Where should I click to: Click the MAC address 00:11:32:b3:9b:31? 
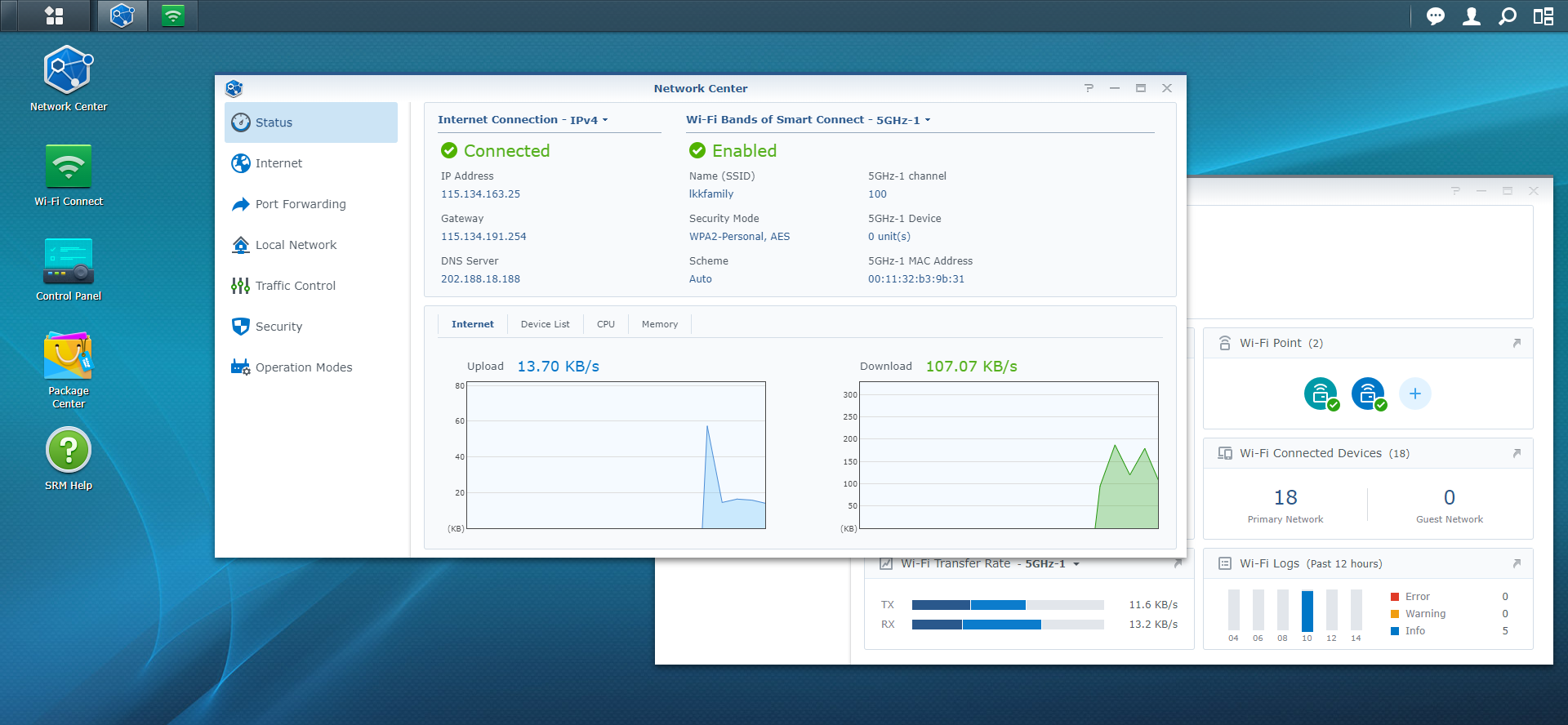(x=916, y=279)
